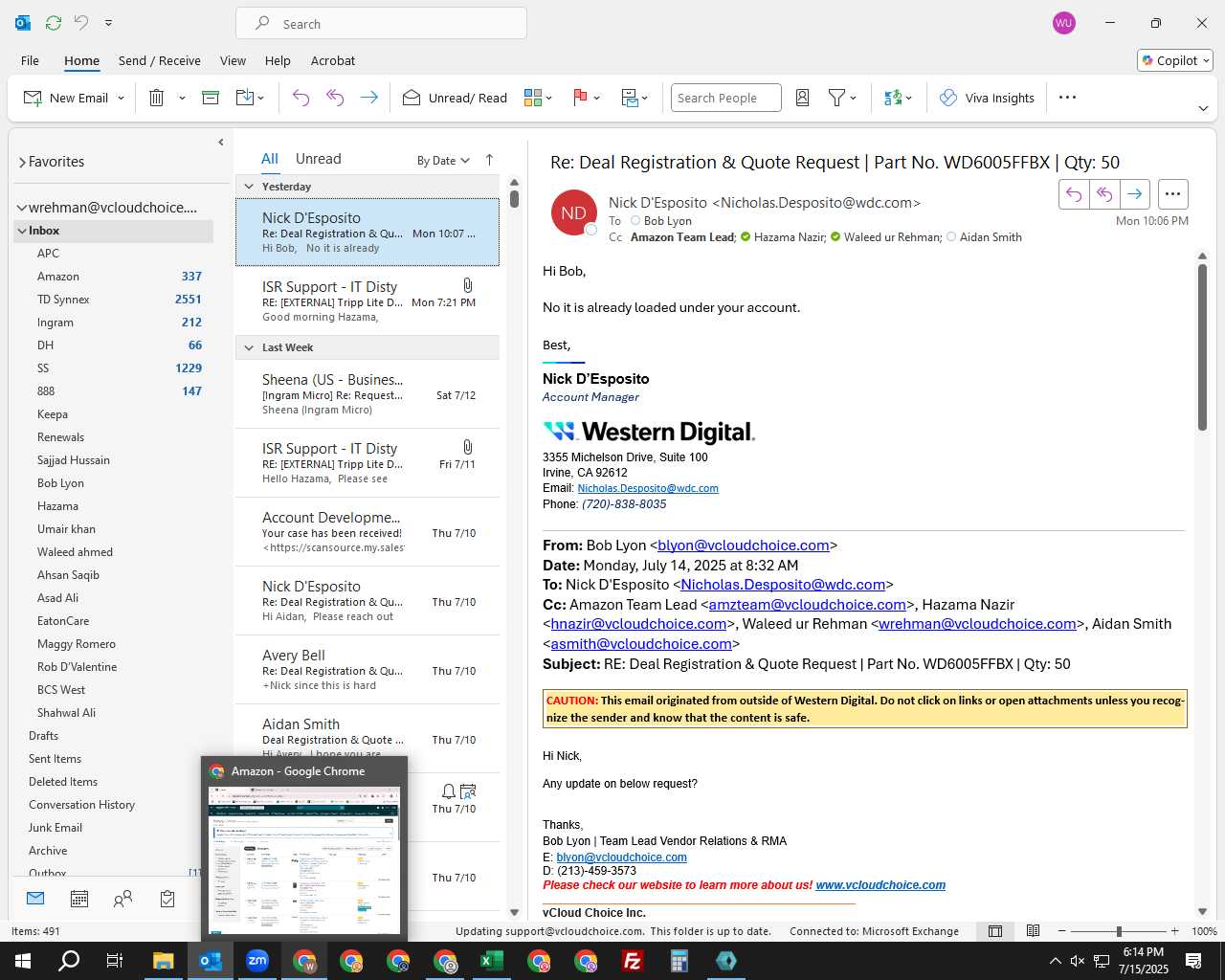Screen dimensions: 1225x980
Task: Open the Send / Receive tab
Action: click(x=160, y=60)
